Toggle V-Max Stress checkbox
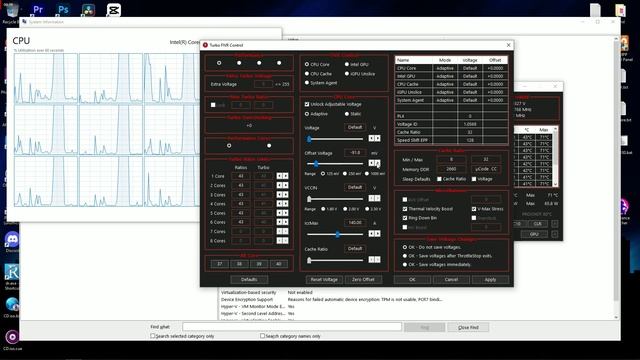640x360 pixels. coord(474,209)
